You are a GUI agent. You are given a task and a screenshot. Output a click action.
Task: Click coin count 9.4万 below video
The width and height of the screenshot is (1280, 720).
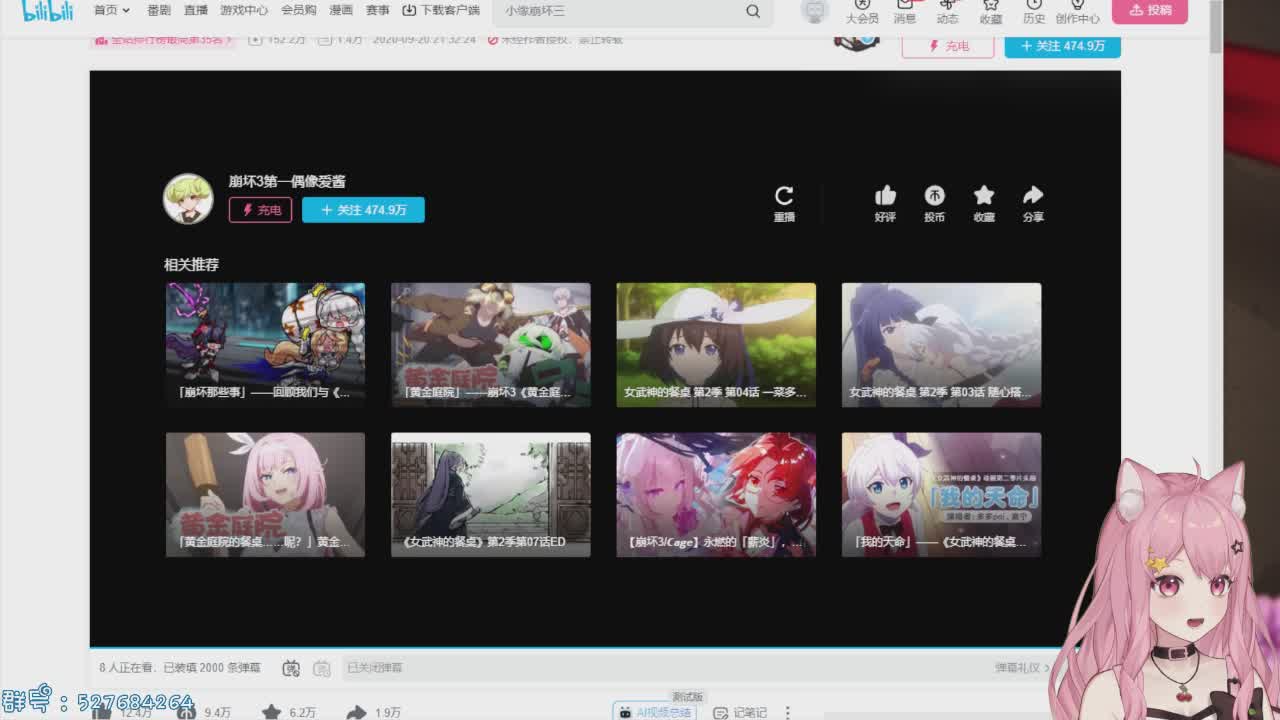204,712
